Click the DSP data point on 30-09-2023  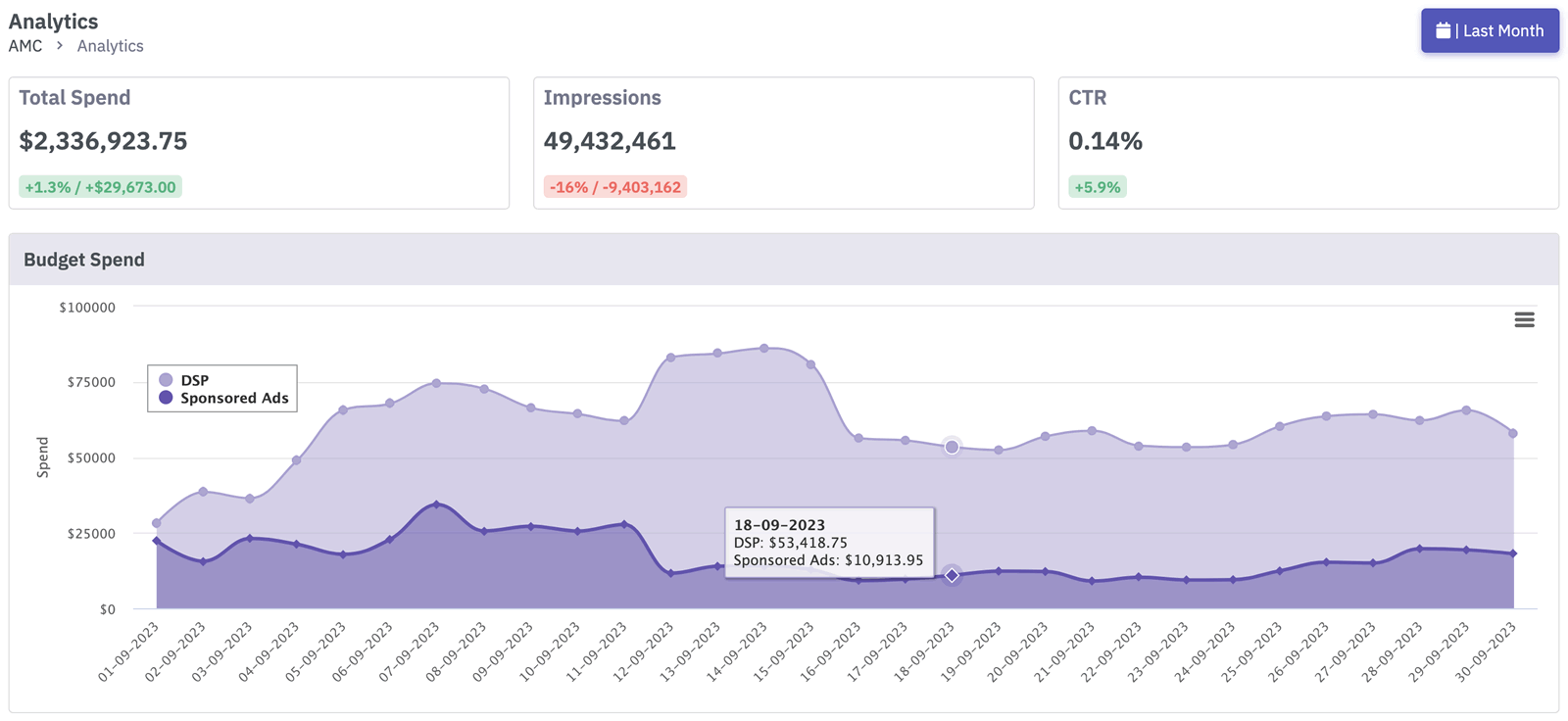click(x=1513, y=433)
